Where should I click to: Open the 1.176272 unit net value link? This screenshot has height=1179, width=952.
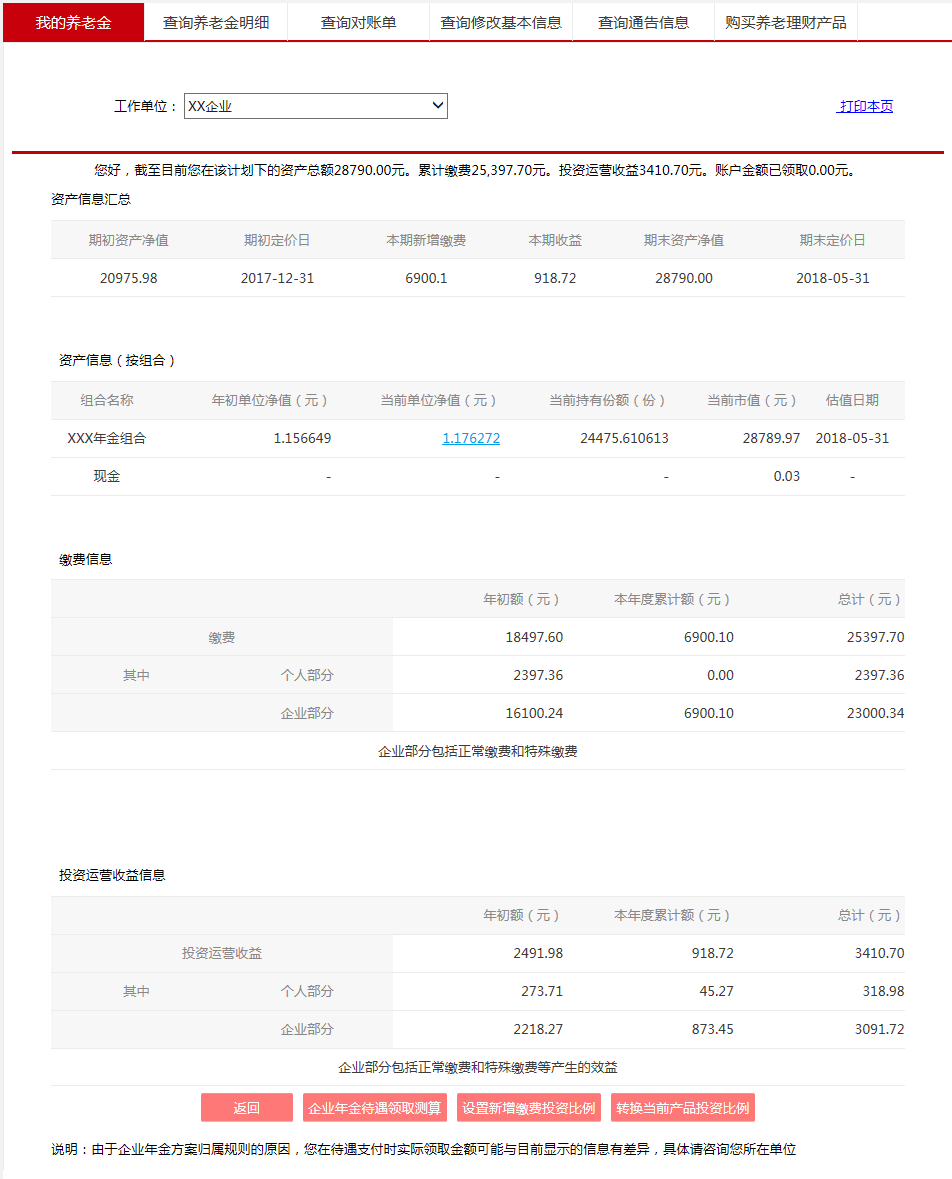pyautogui.click(x=471, y=438)
